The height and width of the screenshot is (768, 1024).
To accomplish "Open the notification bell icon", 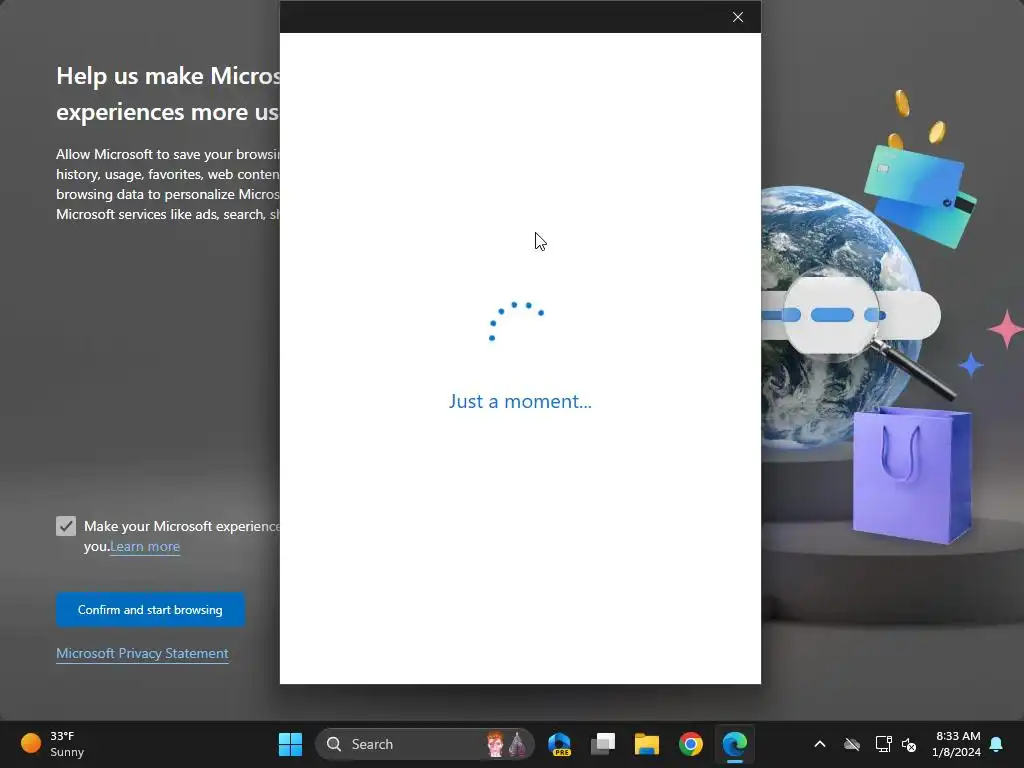I will point(997,744).
